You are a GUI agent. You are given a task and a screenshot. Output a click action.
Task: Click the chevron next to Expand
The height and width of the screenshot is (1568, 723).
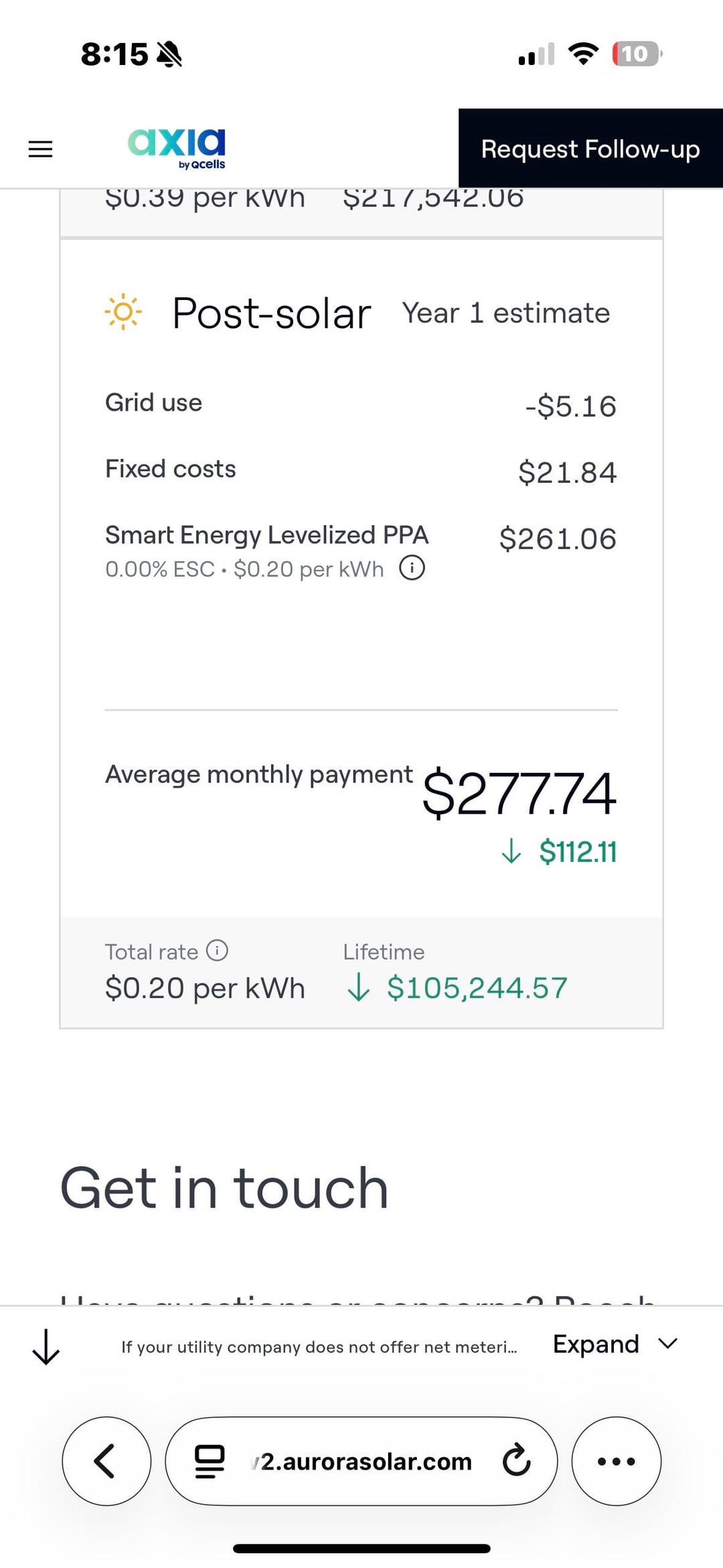coord(667,1344)
